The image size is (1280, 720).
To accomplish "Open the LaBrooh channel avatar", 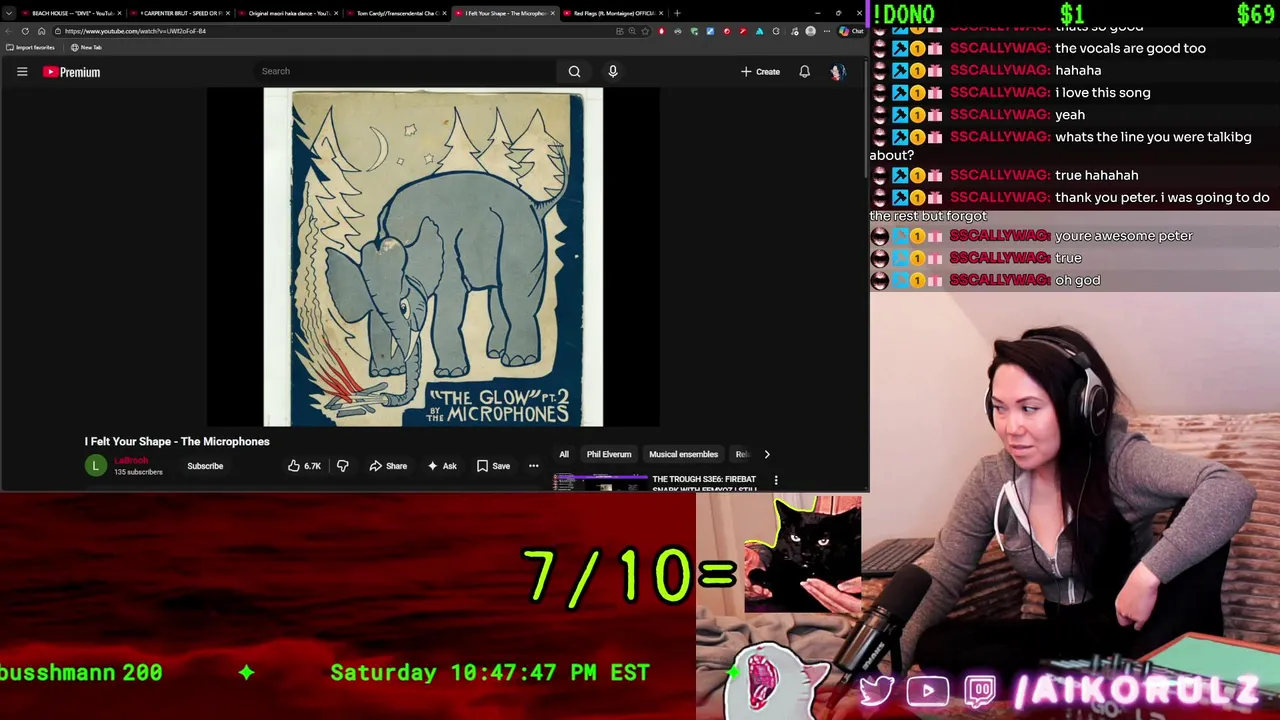I will [x=96, y=465].
